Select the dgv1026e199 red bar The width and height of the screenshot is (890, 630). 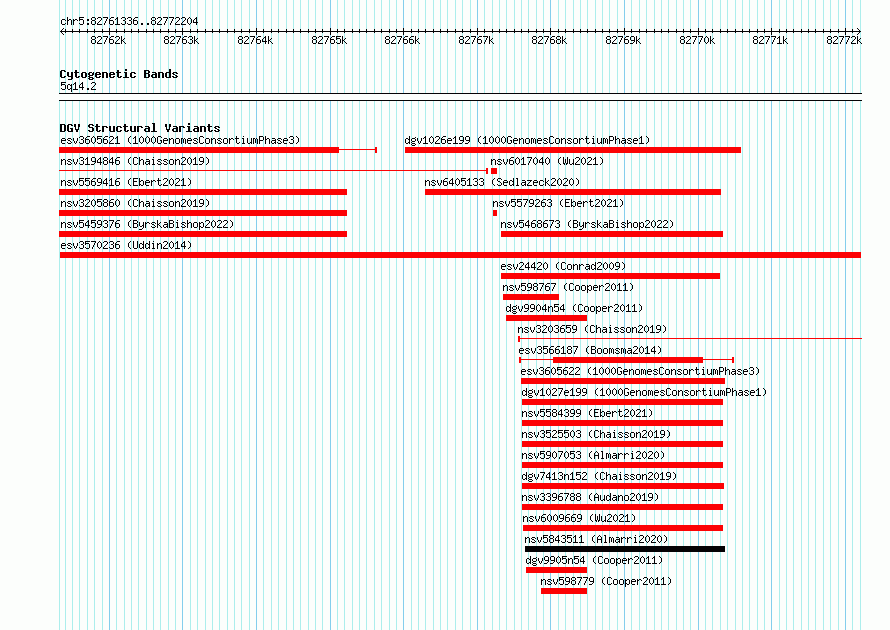point(573,150)
